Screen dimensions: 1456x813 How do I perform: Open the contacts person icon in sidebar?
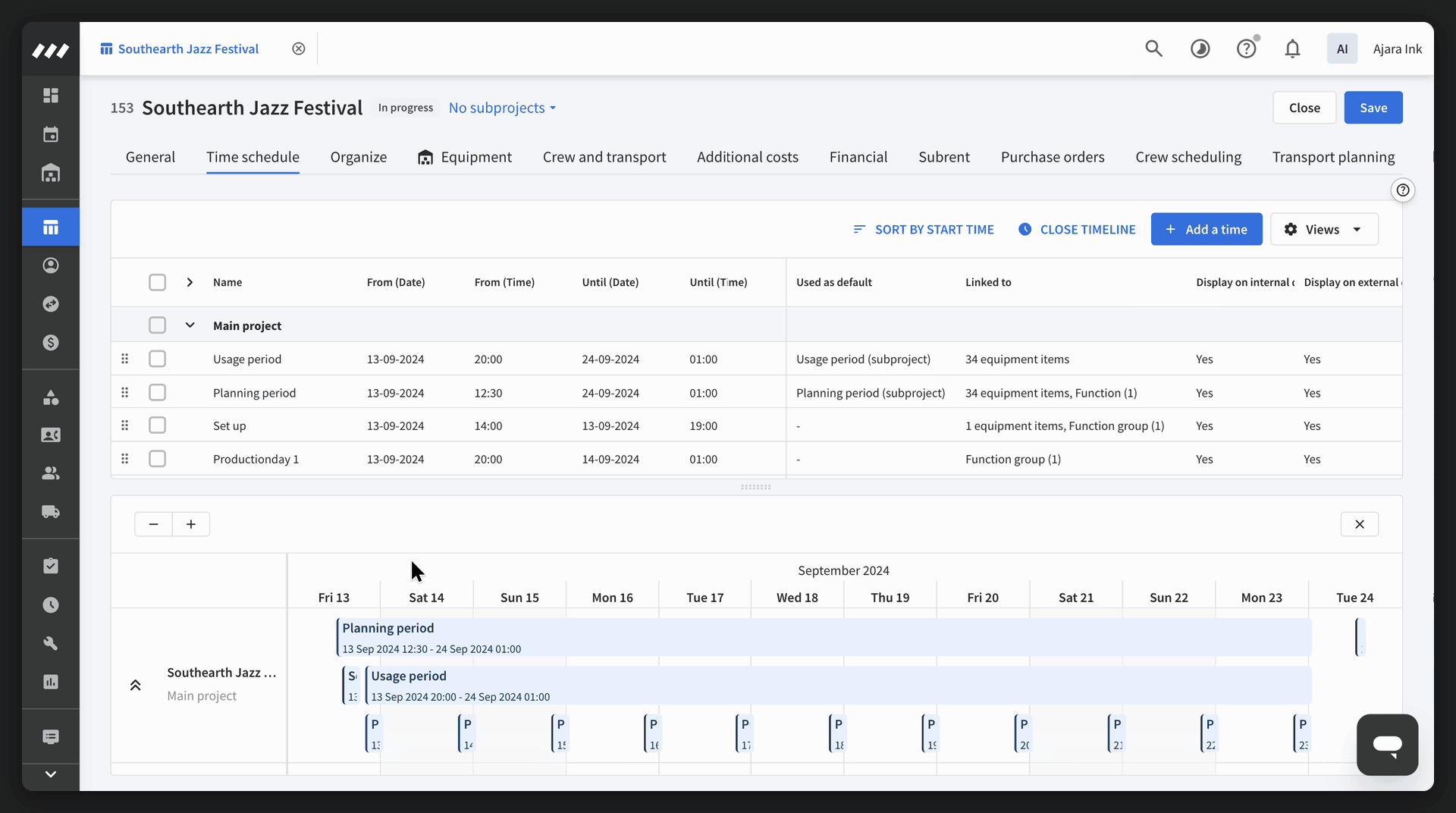tap(51, 265)
